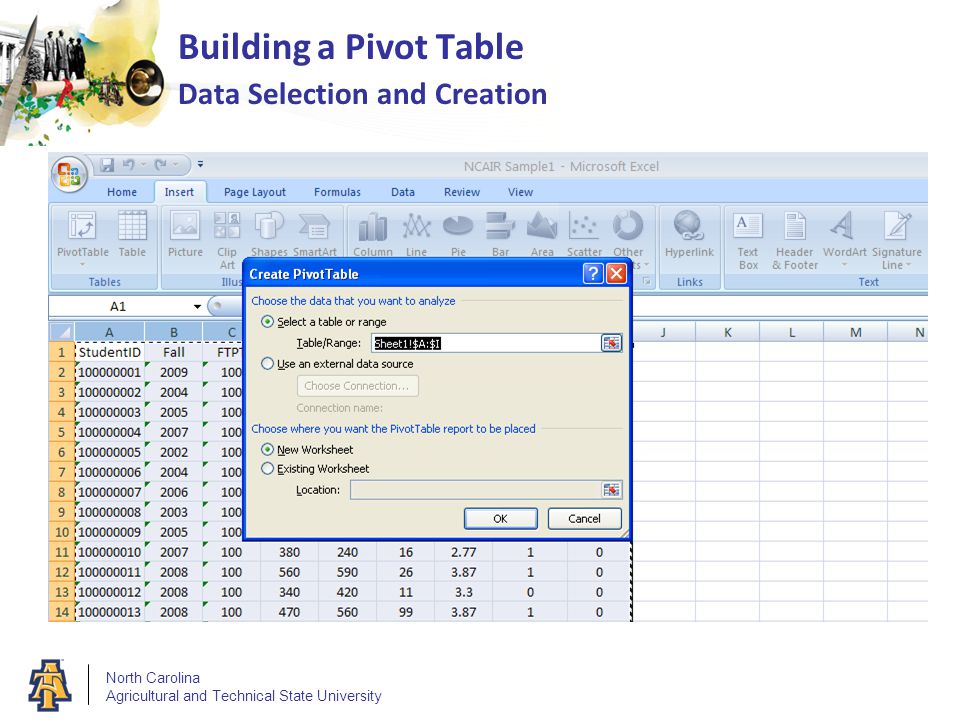The image size is (960, 720).
Task: Click OK in Create PivotTable dialog
Action: coord(500,519)
